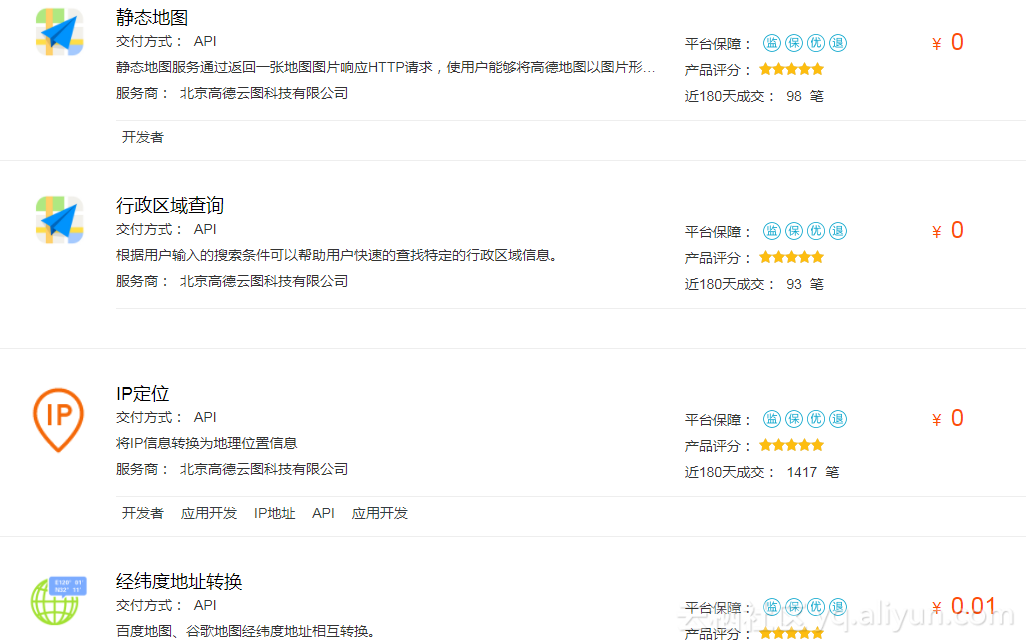Image resolution: width=1026 pixels, height=644 pixels.
Task: Click the 监 badge in IP定位 row
Action: point(772,419)
